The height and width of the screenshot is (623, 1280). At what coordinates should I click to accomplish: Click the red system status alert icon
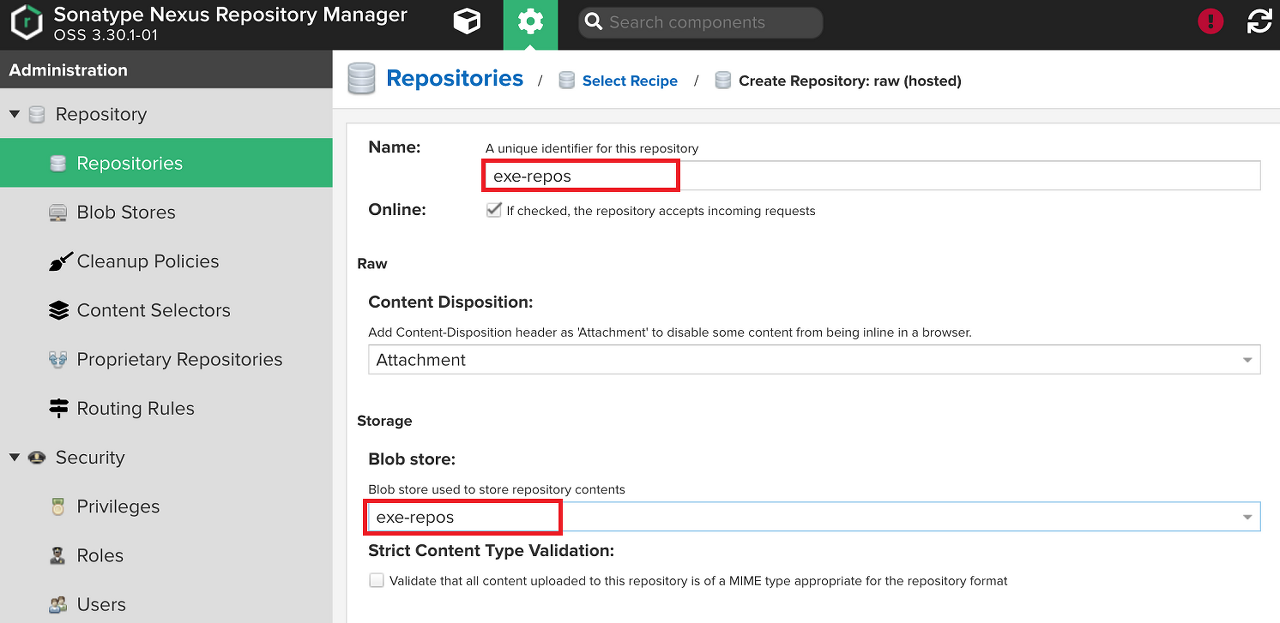[1211, 22]
